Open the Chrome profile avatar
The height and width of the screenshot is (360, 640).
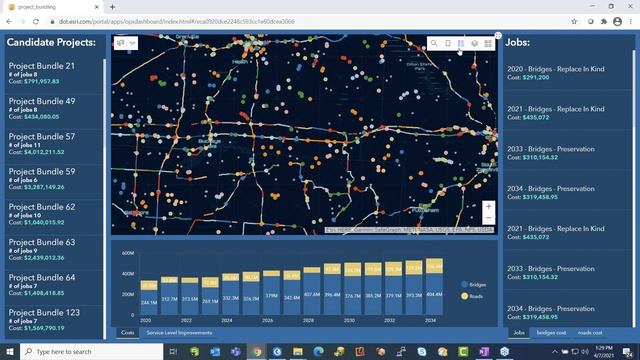(618, 22)
